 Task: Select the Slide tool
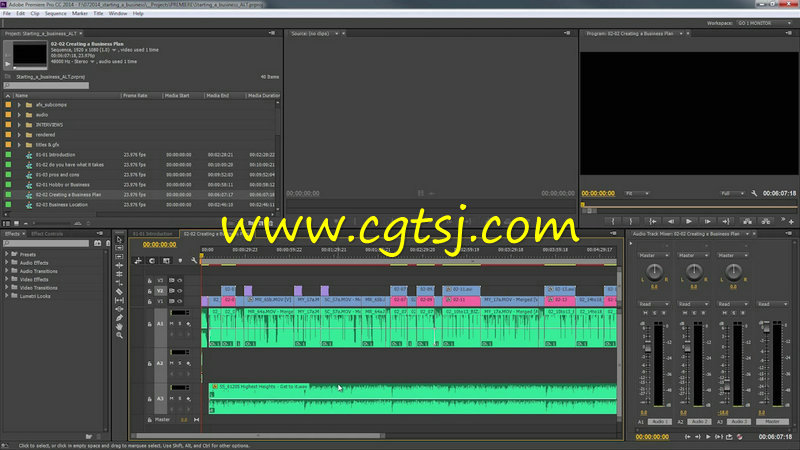(x=119, y=309)
